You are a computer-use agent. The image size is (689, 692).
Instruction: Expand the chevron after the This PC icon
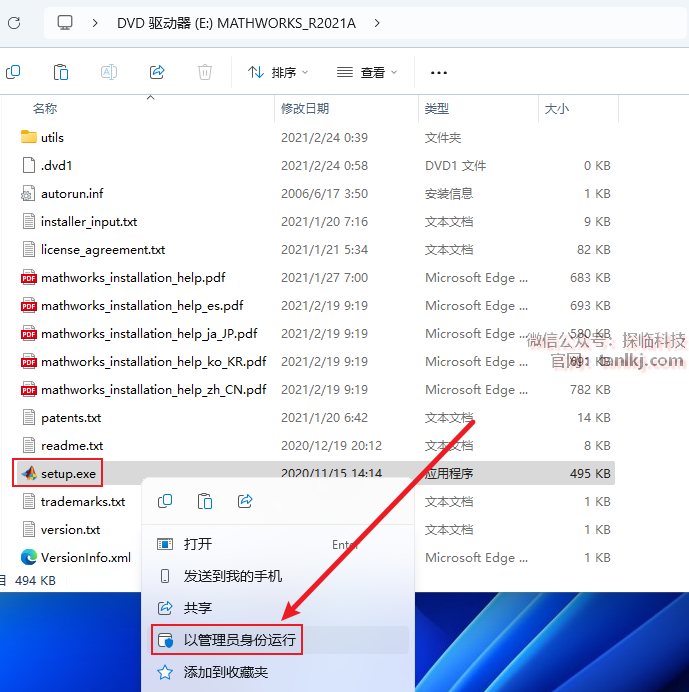pyautogui.click(x=94, y=23)
